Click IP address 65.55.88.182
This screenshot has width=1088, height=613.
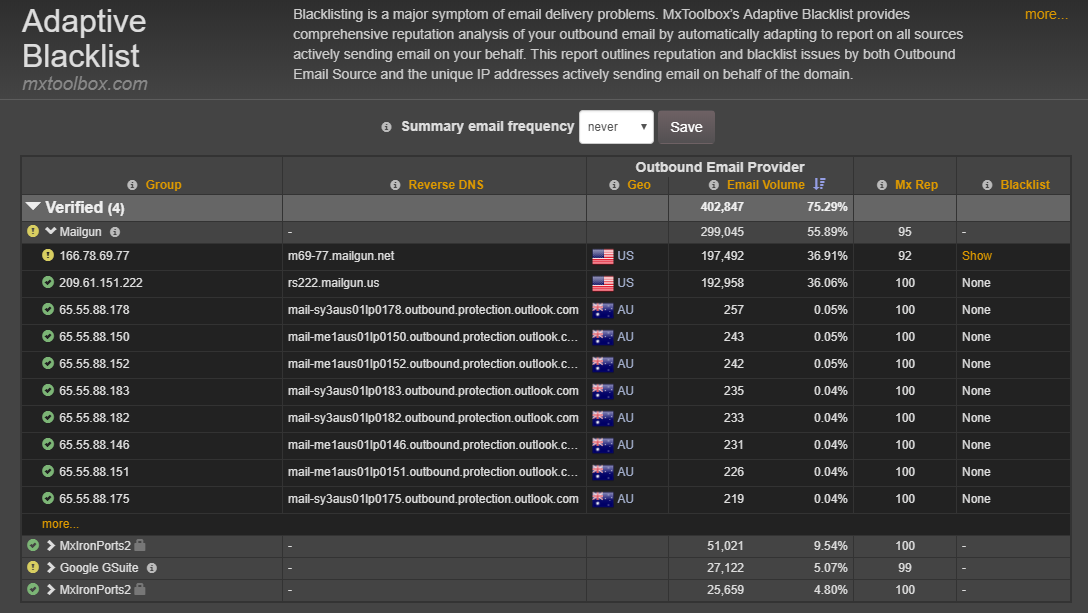(x=94, y=418)
